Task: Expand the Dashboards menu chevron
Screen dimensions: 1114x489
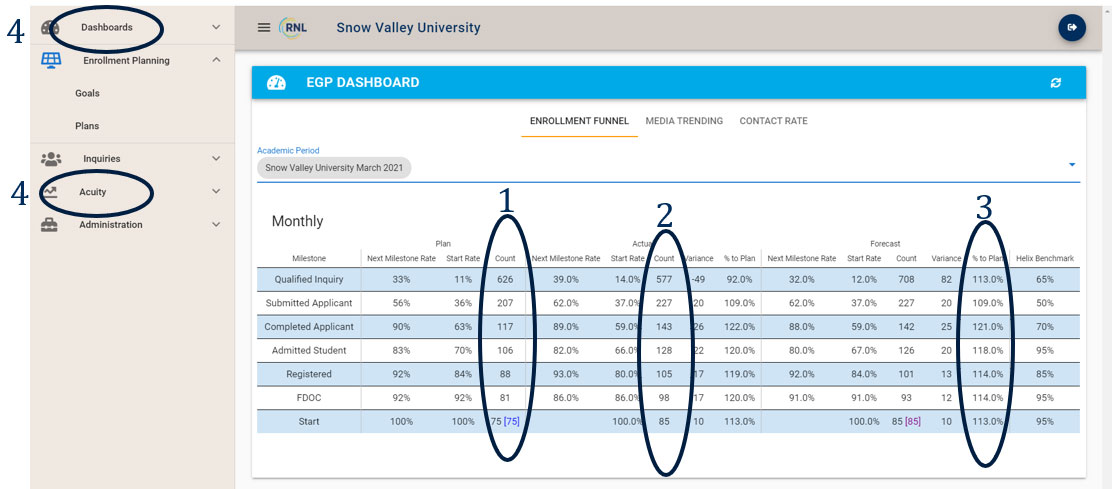Action: pos(216,28)
